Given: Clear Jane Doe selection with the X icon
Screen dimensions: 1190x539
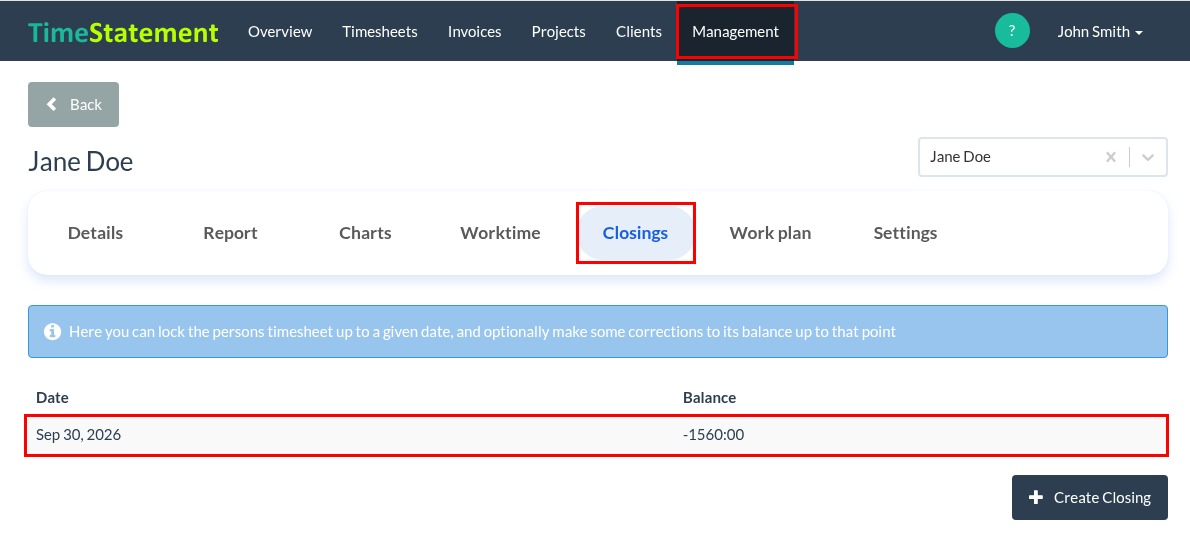Looking at the screenshot, I should (1110, 157).
